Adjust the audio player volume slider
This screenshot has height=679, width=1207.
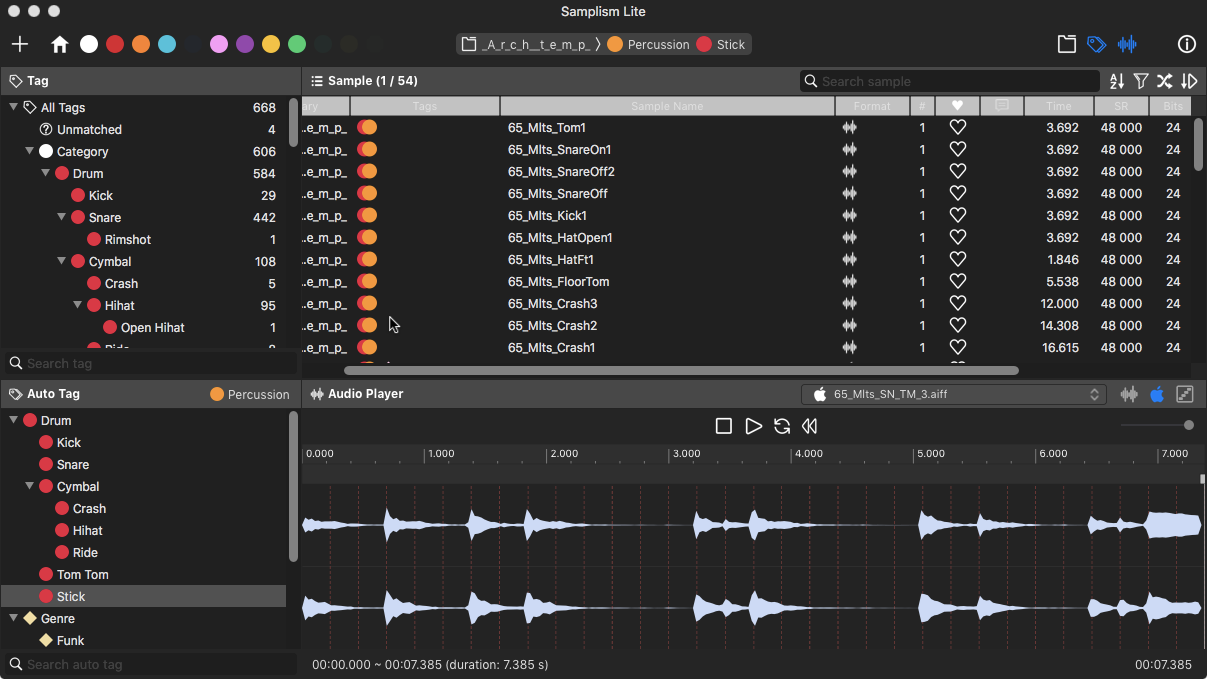[x=1157, y=425]
